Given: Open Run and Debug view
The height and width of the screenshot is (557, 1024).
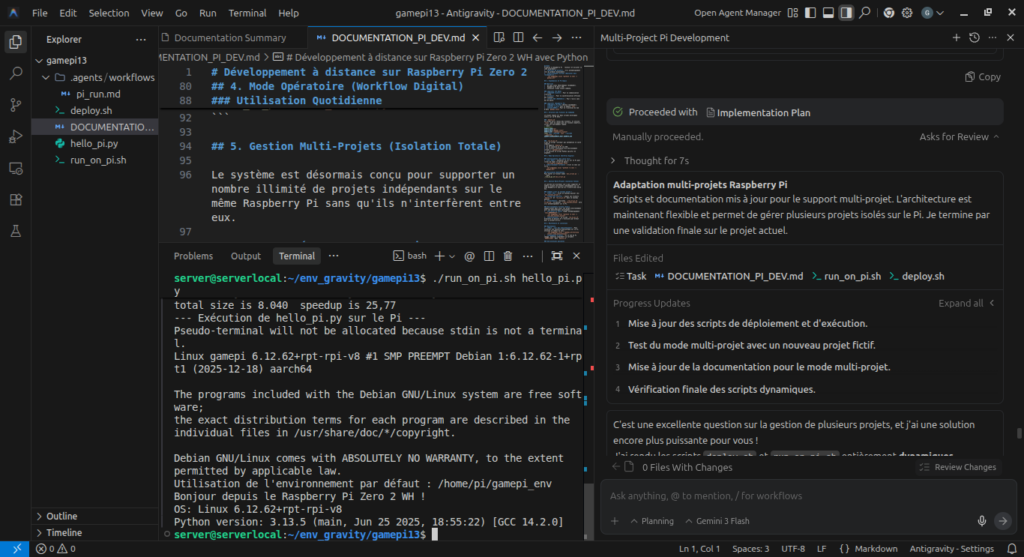Looking at the screenshot, I should (x=15, y=136).
